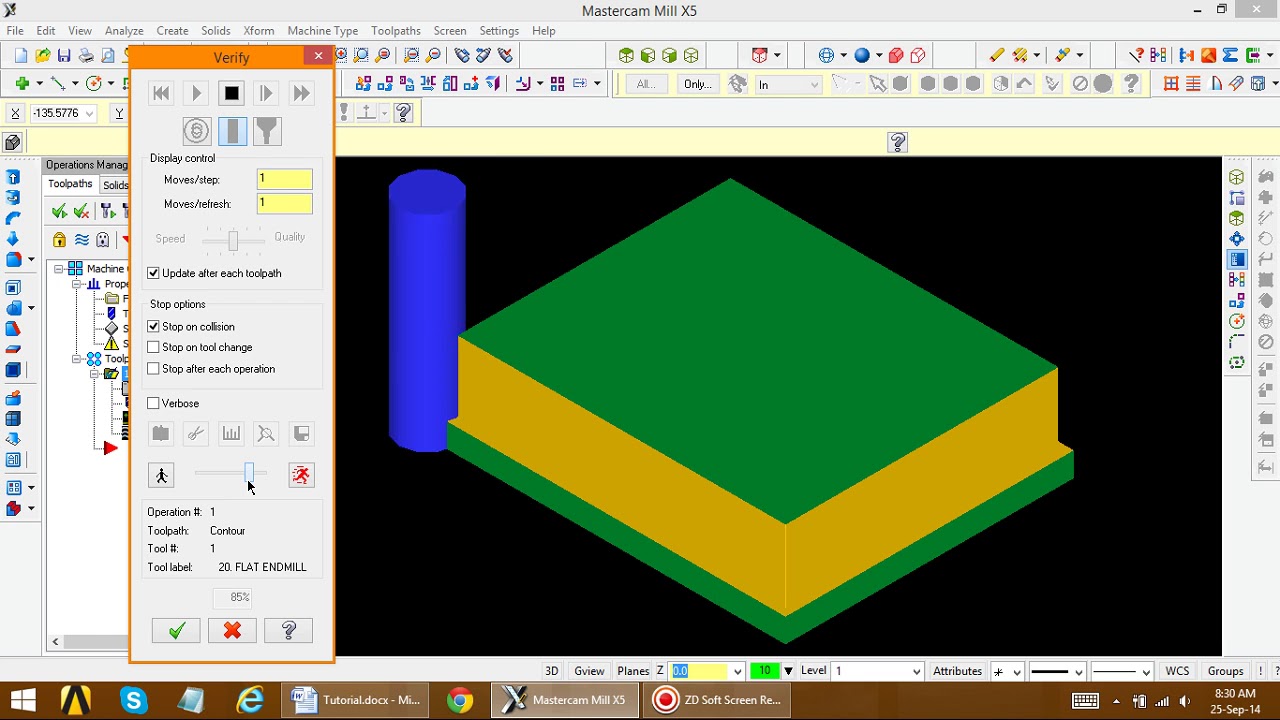Open Tutorial.docx Word in taskbar
Screen dimensions: 1280x720
[356, 700]
